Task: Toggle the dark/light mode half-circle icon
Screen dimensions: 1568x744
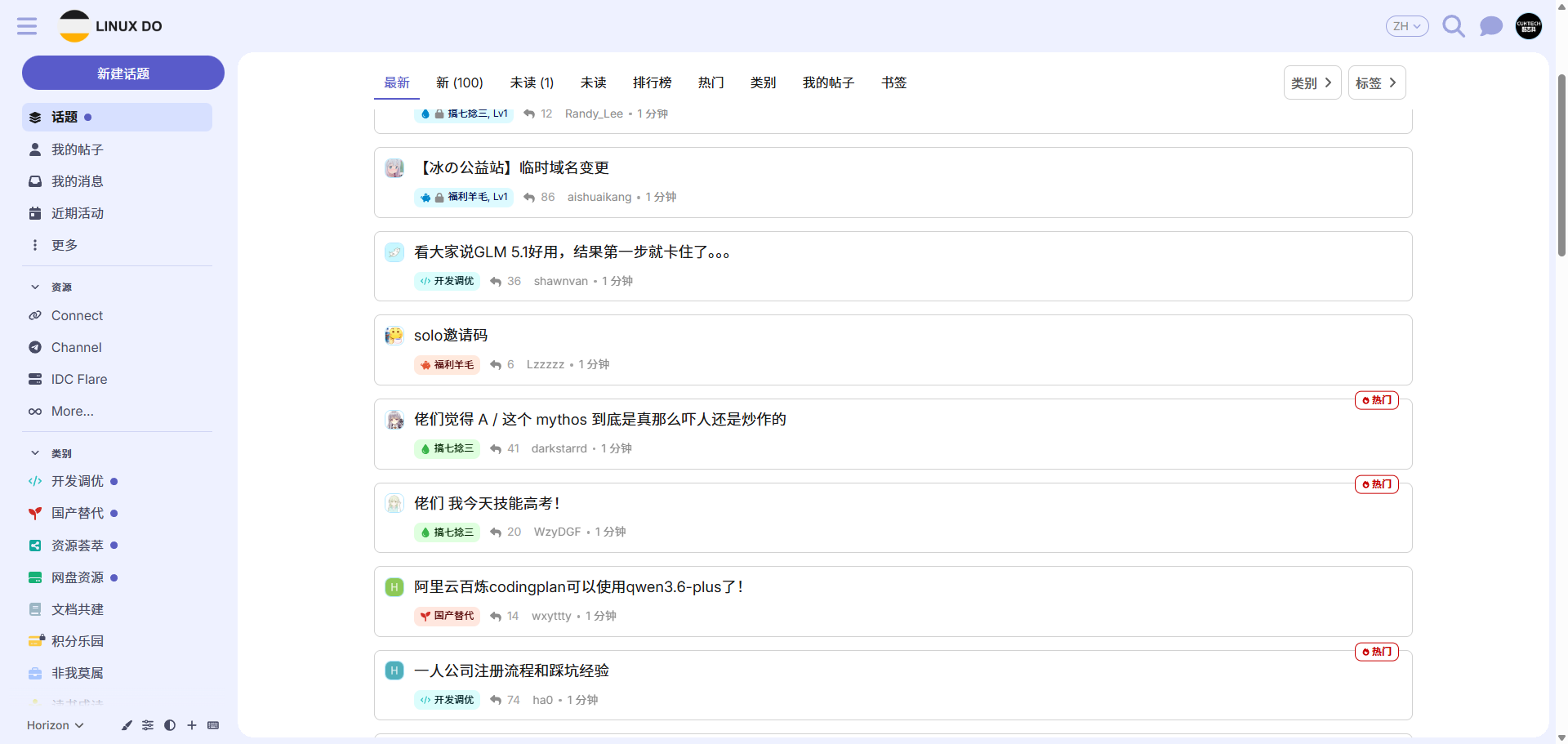Action: click(170, 725)
